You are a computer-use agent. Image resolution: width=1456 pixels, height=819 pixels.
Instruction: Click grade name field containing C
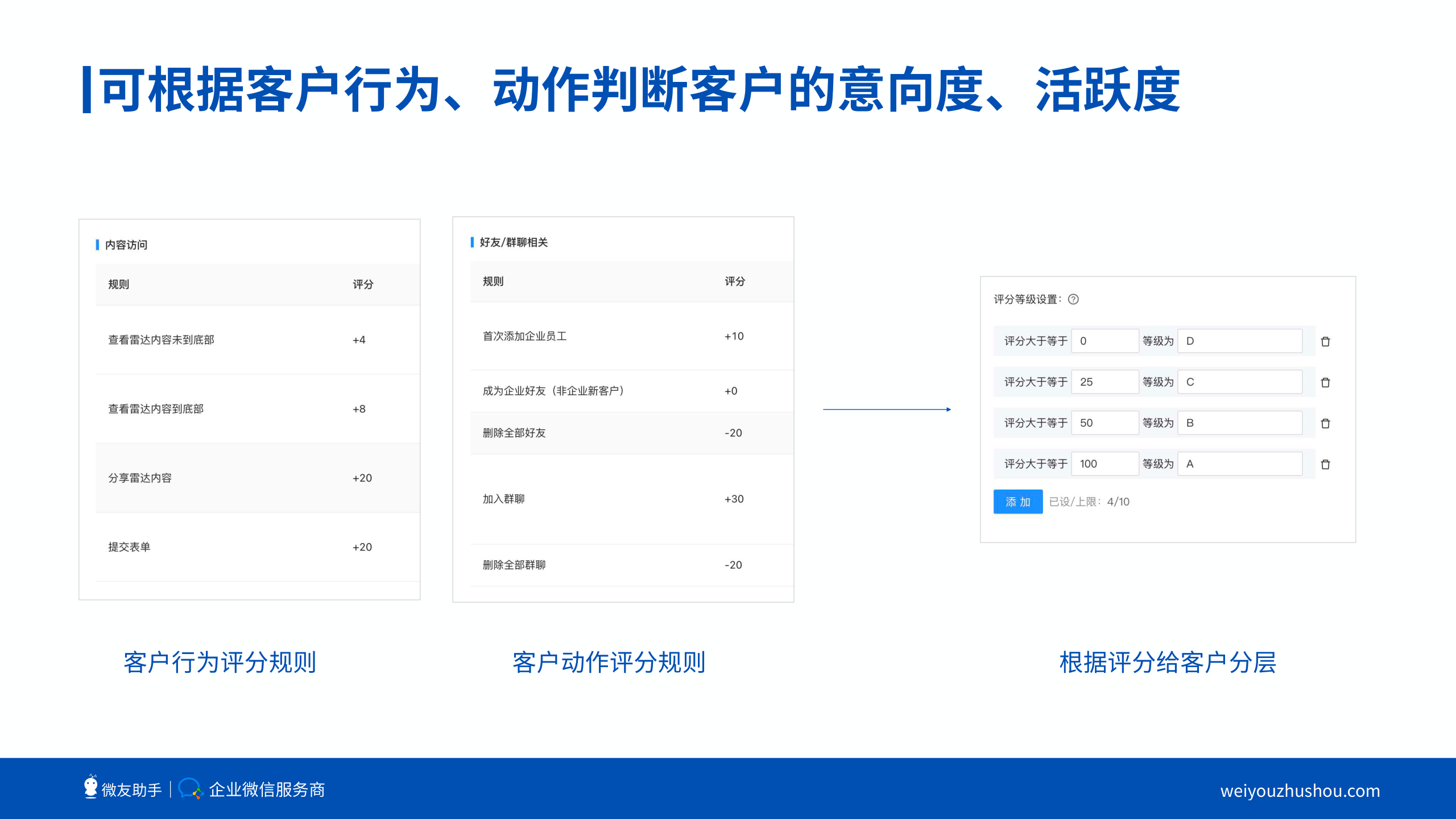coord(1240,382)
